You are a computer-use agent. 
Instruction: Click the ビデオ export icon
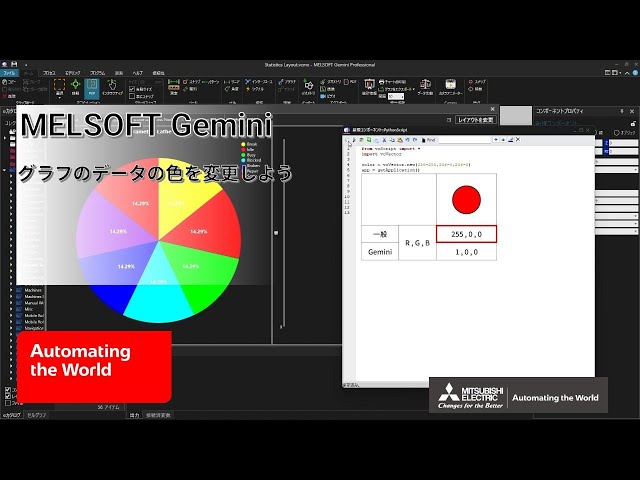(323, 96)
